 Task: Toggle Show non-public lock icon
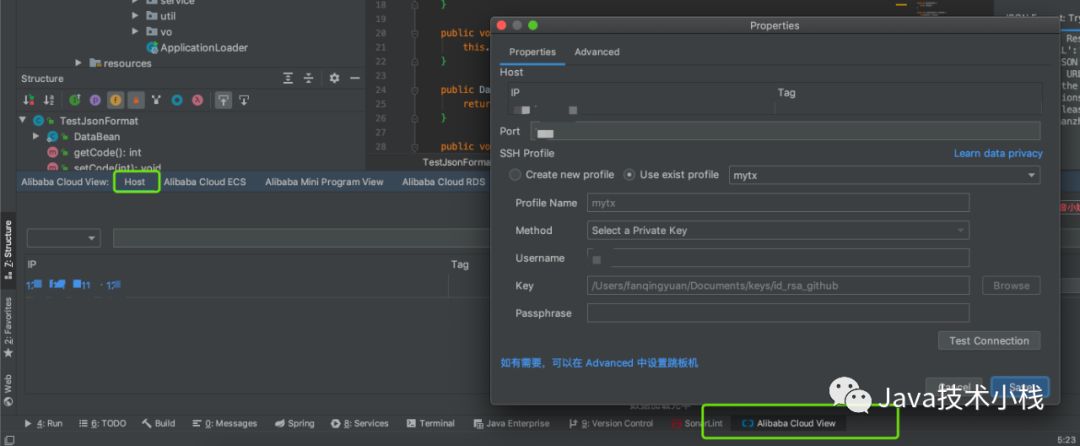[x=136, y=100]
